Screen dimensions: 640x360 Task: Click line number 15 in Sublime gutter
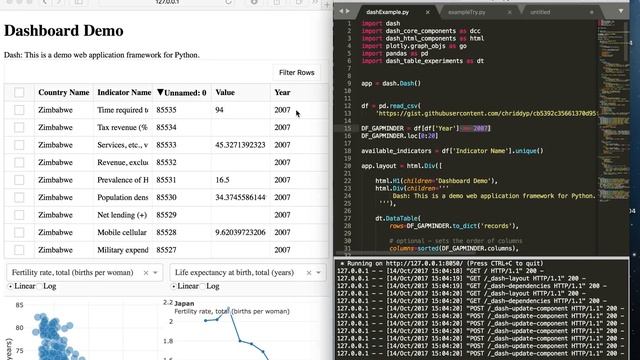[x=348, y=128]
